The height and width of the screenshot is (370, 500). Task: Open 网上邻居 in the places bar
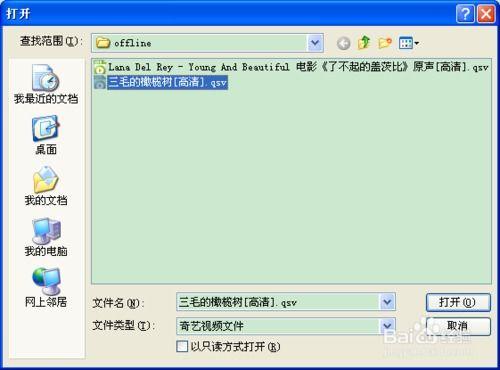coord(46,288)
